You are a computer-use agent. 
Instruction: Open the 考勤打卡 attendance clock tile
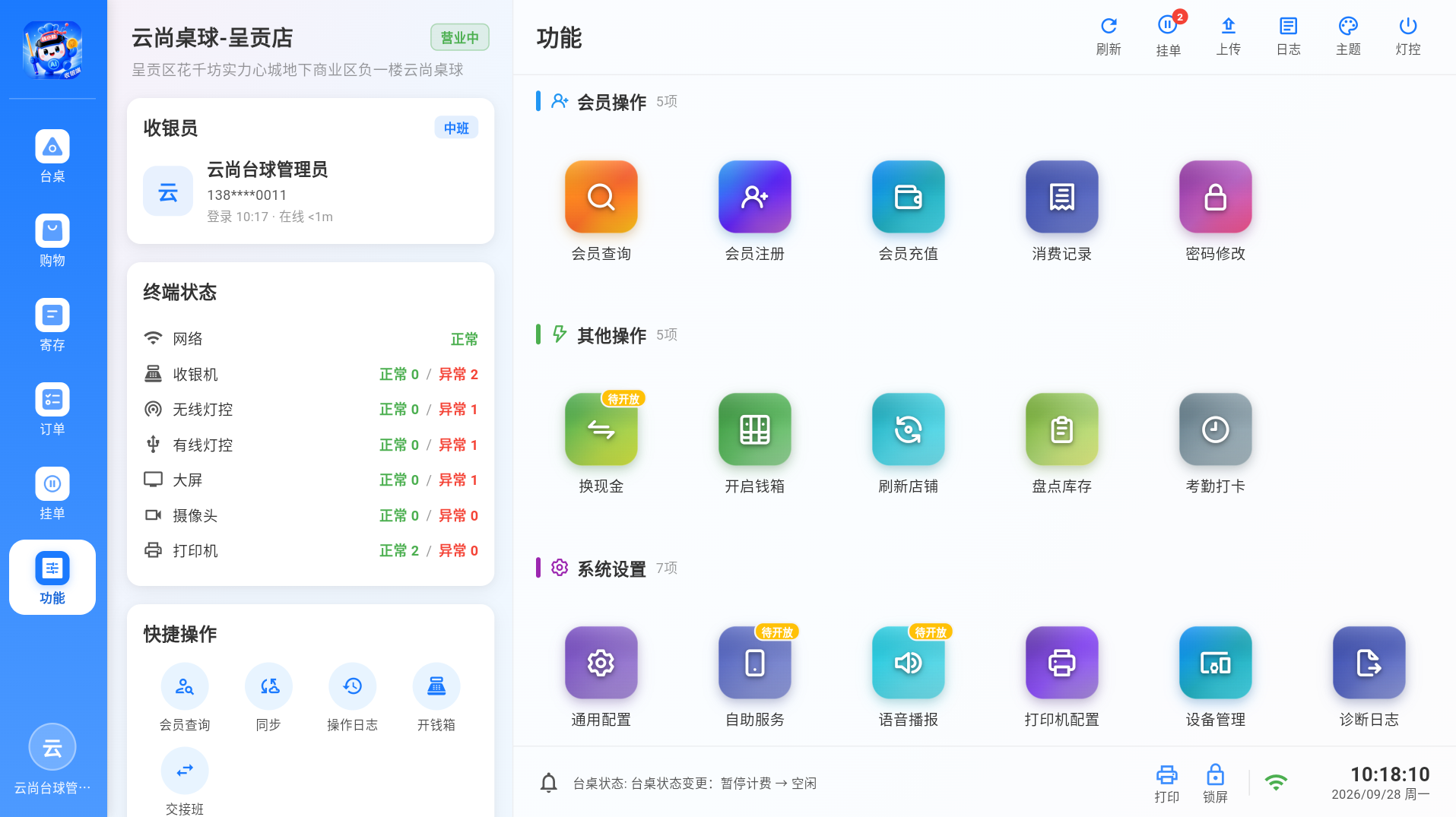click(1215, 443)
